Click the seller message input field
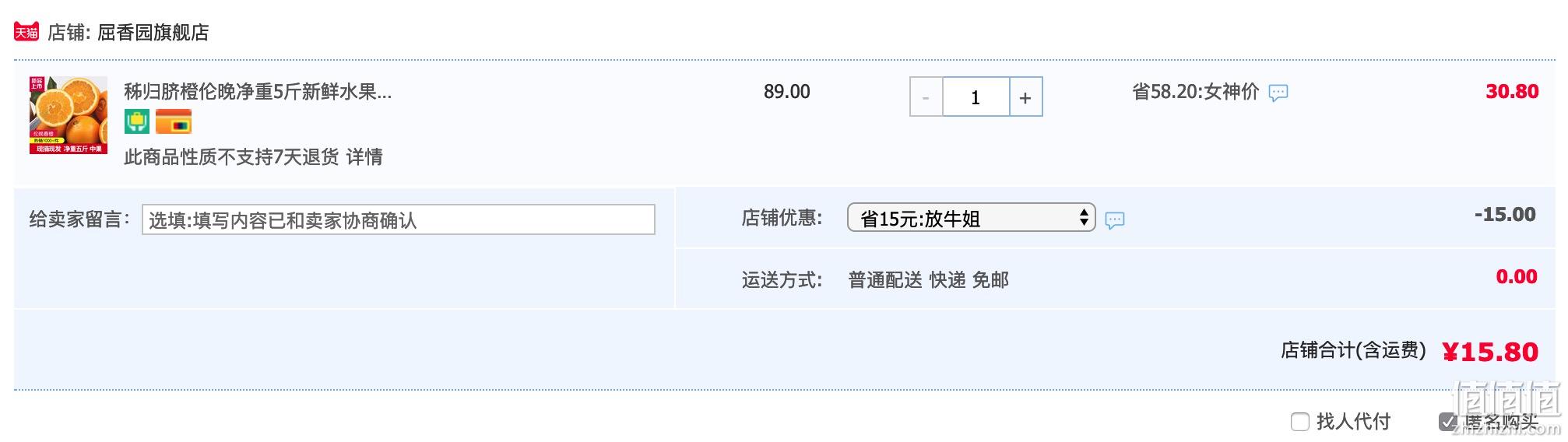This screenshot has width=1568, height=442. (x=399, y=220)
